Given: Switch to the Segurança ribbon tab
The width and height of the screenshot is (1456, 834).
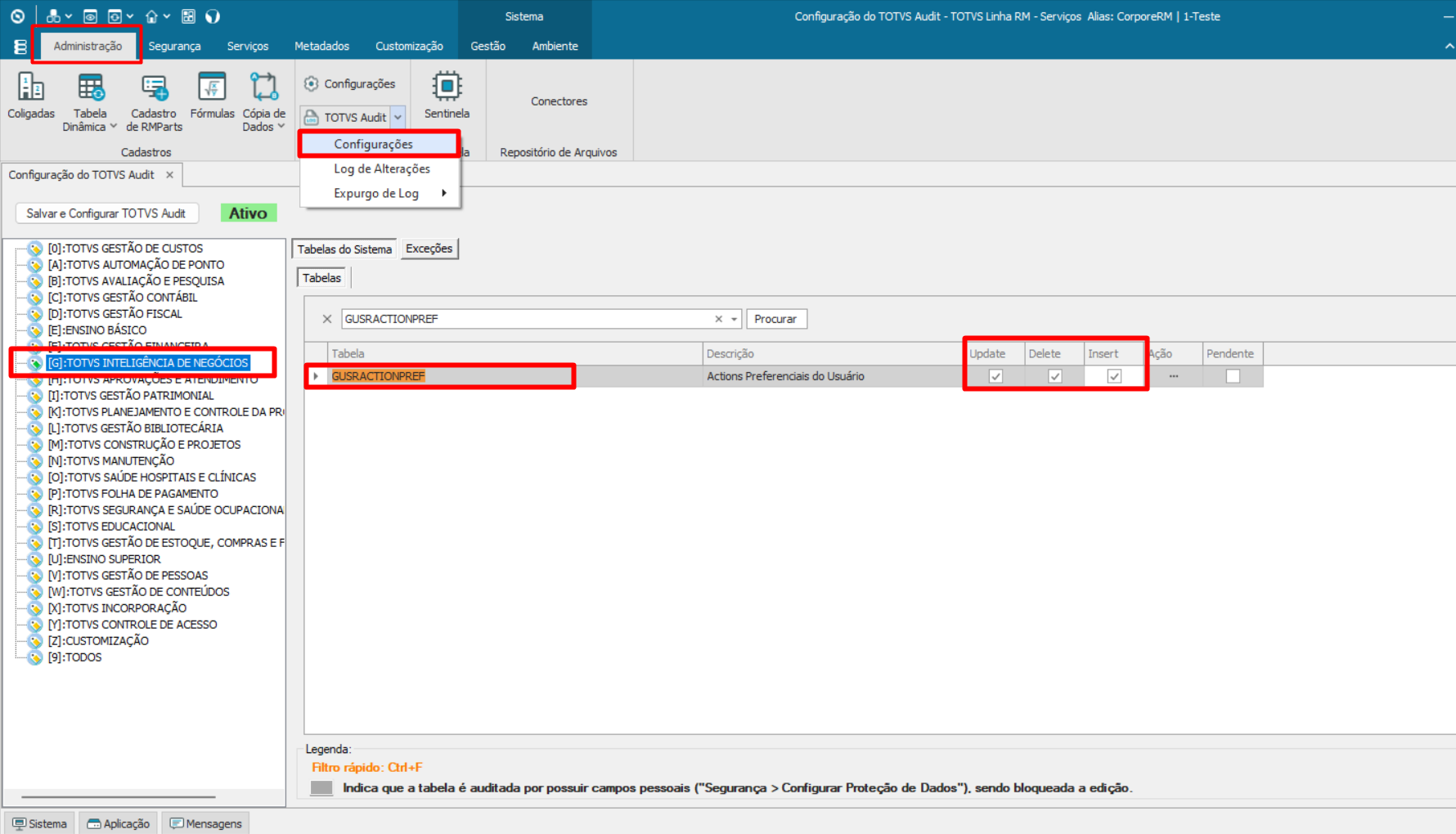Looking at the screenshot, I should pyautogui.click(x=174, y=46).
